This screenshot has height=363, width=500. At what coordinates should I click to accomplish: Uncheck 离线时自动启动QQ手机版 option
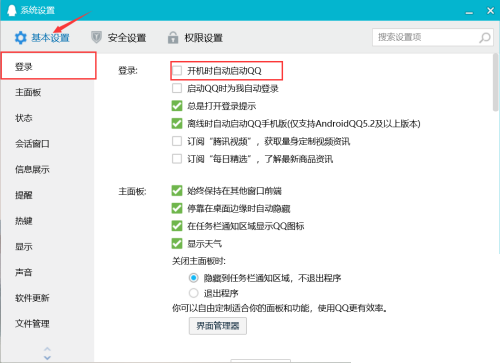(x=177, y=124)
